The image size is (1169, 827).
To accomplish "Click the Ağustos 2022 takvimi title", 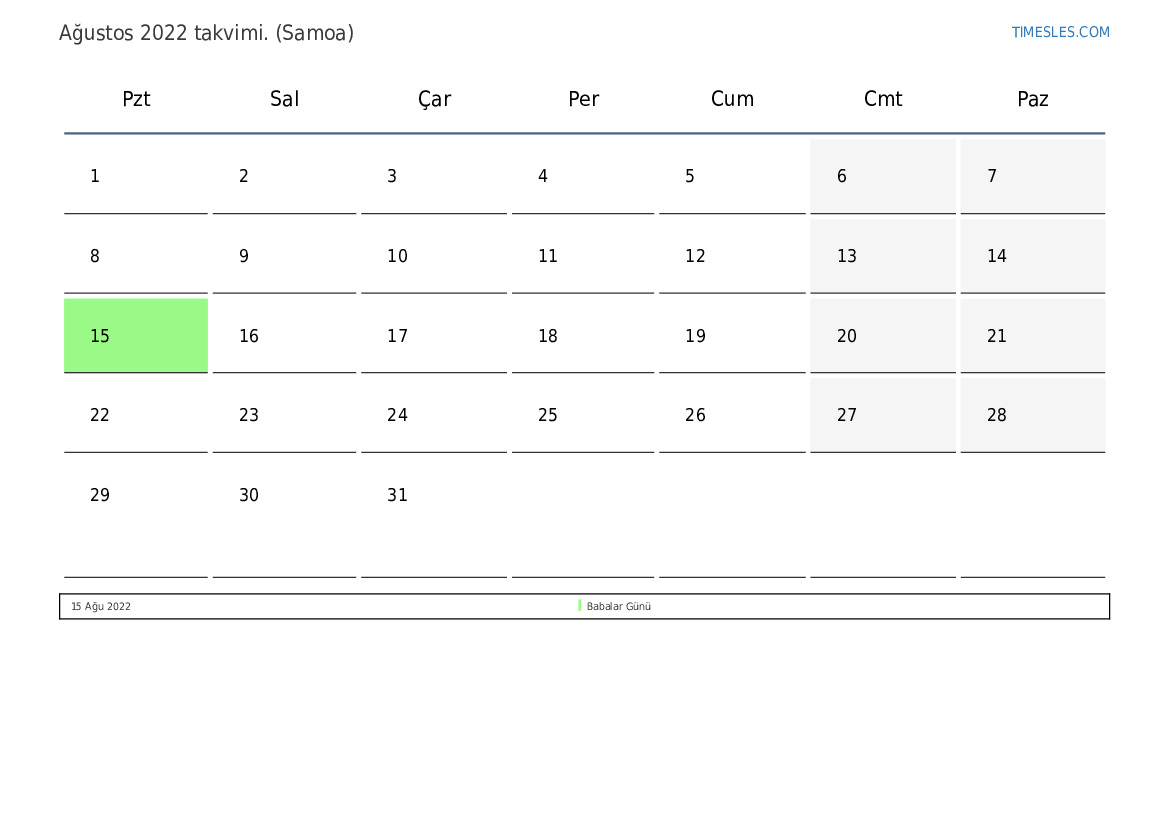I will tap(206, 33).
